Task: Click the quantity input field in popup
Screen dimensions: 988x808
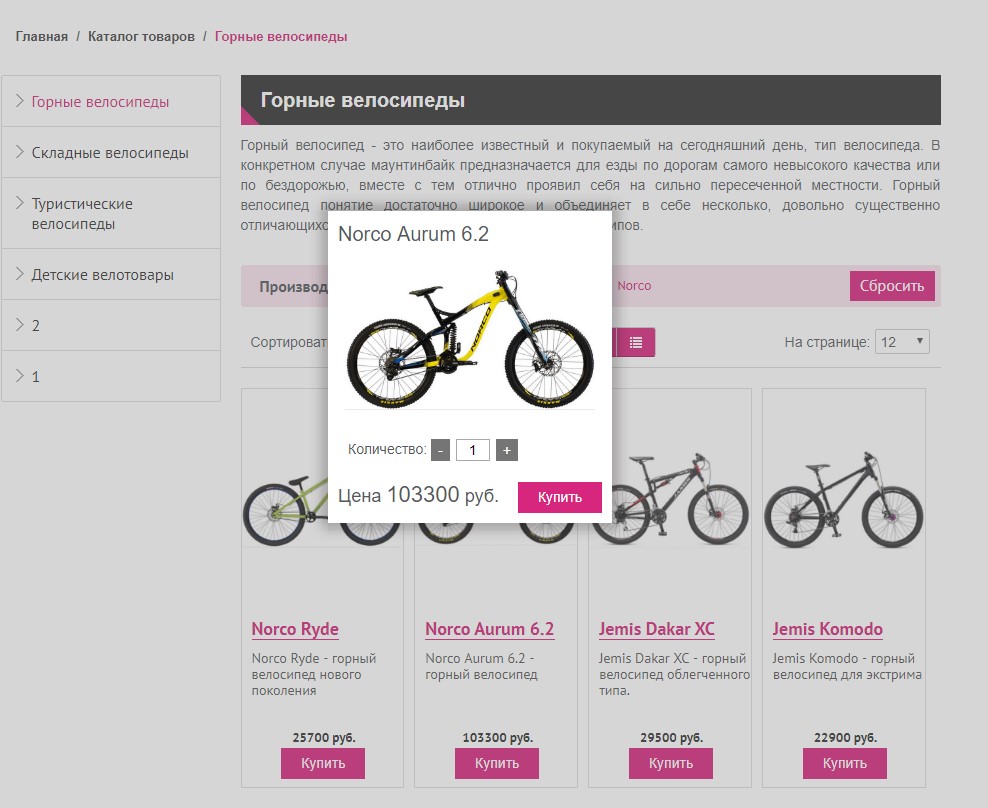Action: tap(473, 450)
